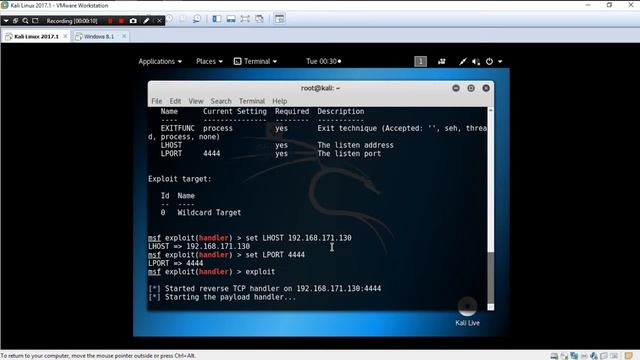Click 'Started reverse TCP handler' line
Image resolution: width=640 pixels, height=360 pixels.
tap(273, 289)
